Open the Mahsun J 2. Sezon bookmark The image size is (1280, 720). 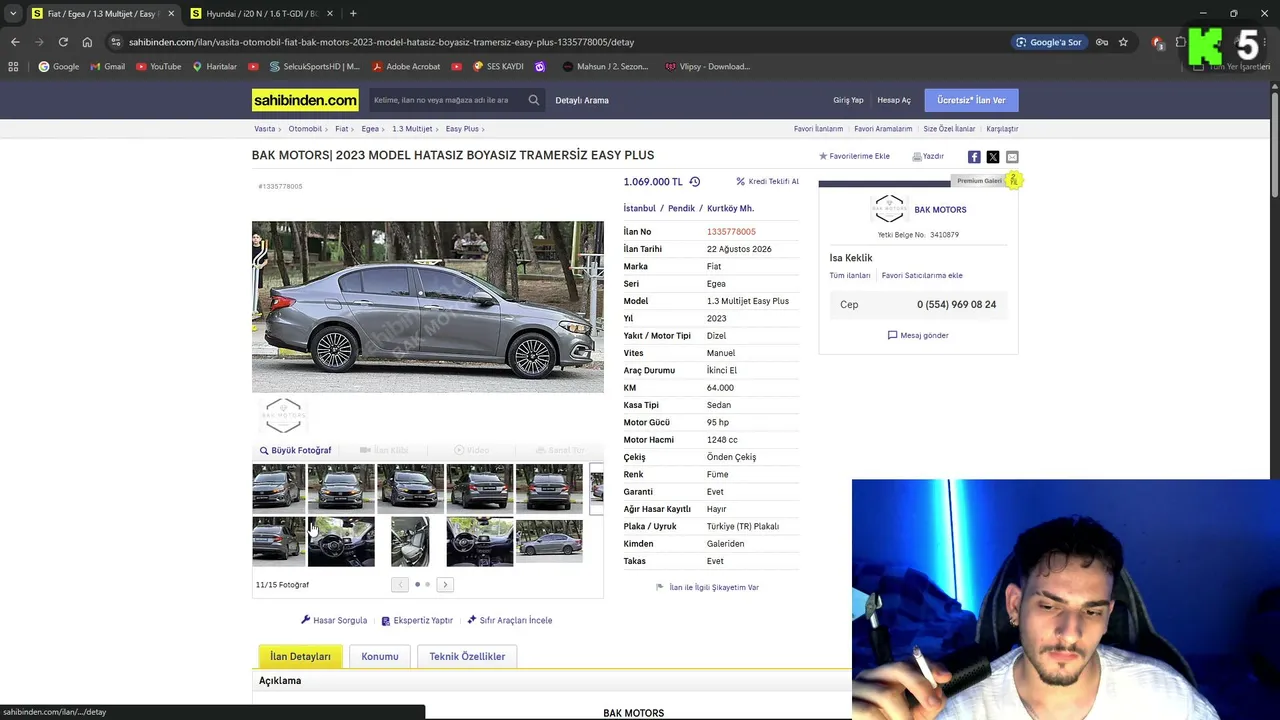(605, 67)
